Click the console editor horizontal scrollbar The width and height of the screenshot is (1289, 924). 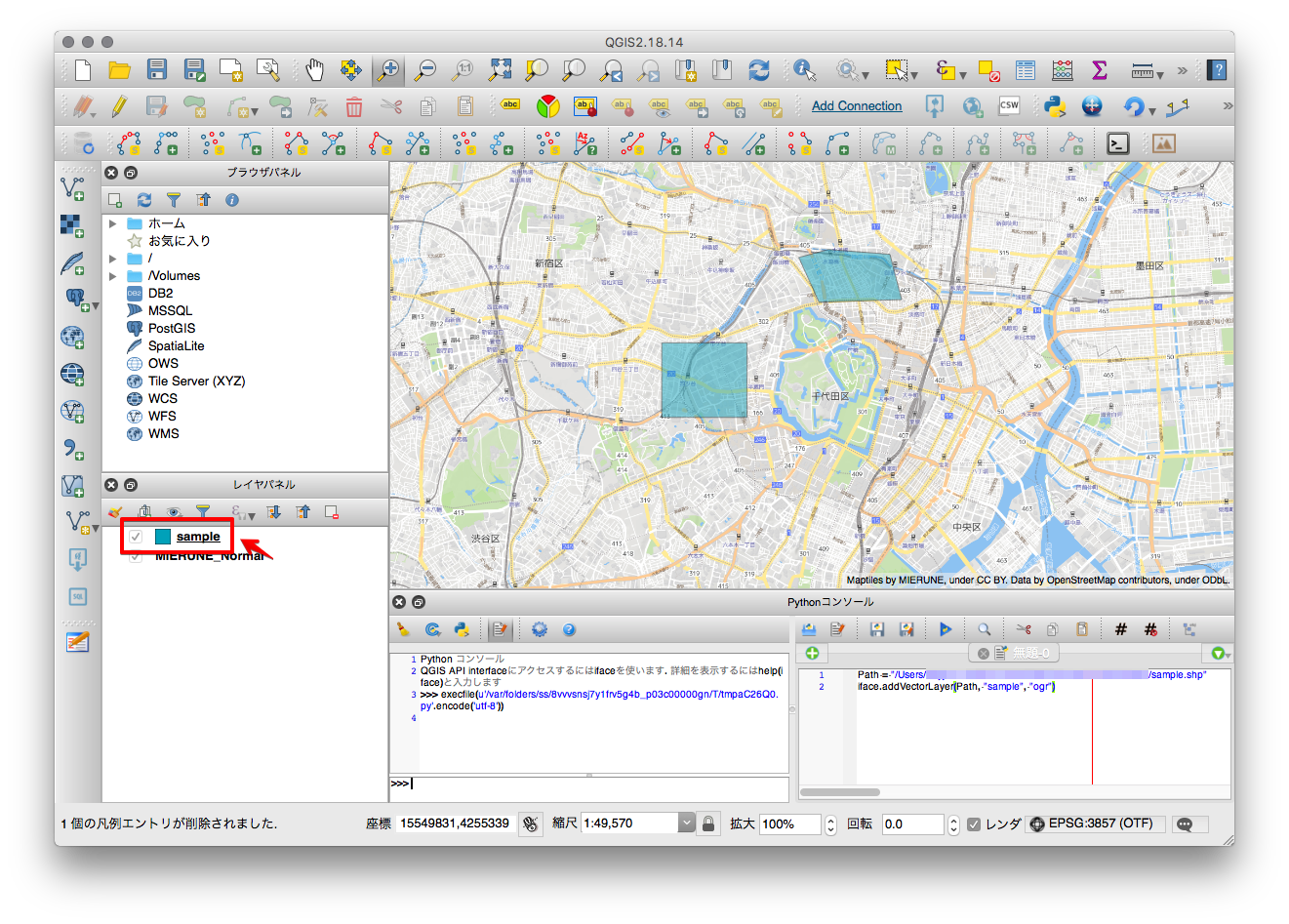coord(840,792)
